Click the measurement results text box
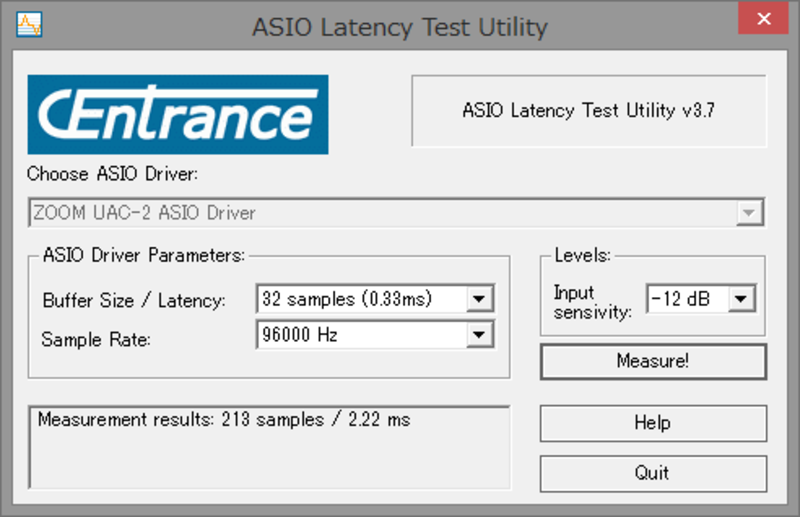 269,447
